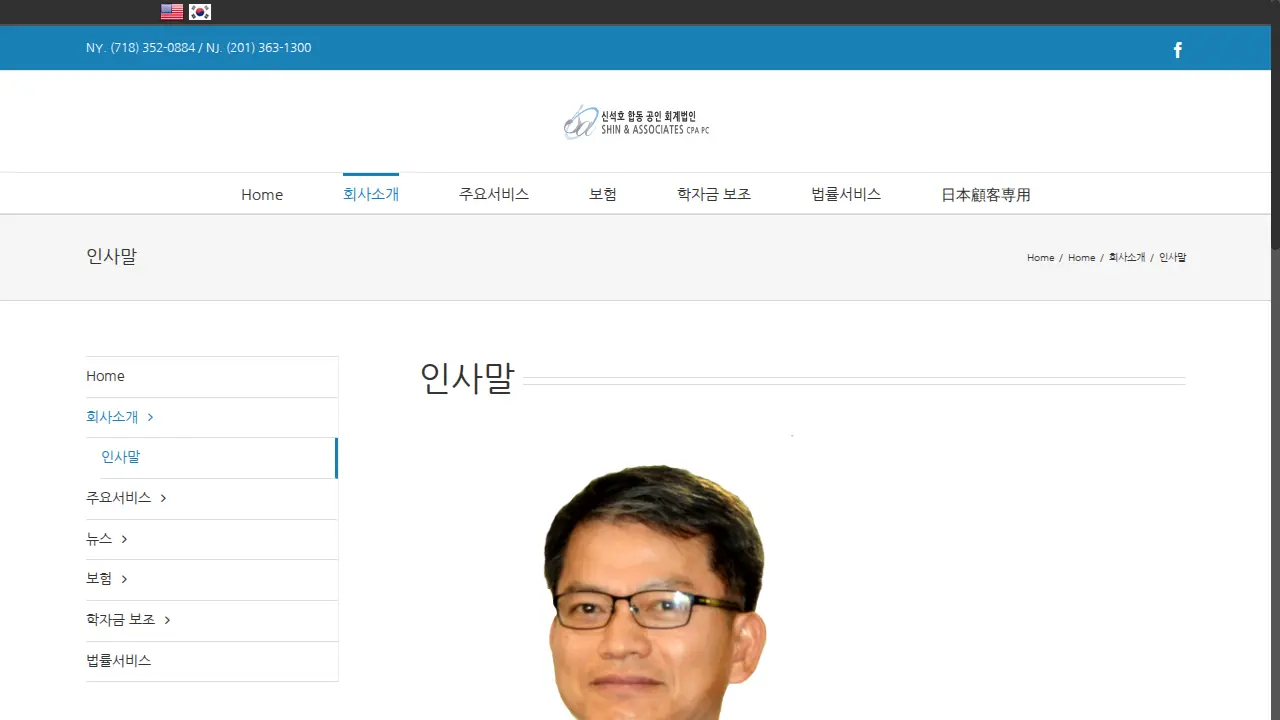The width and height of the screenshot is (1280, 720).
Task: Click the NY/NJ phone number text
Action: point(198,48)
